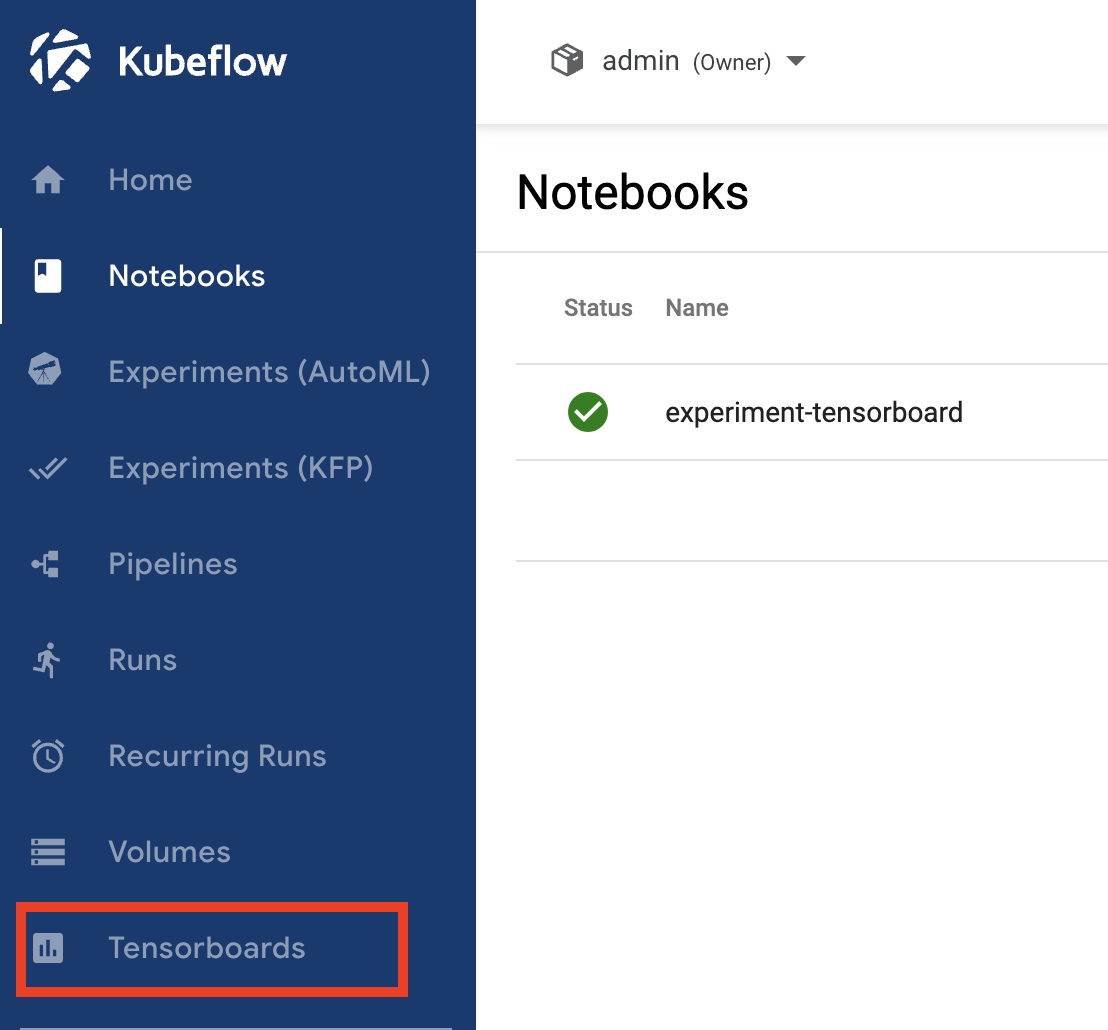Click the Kubeflow title text
This screenshot has width=1108, height=1030.
point(202,61)
